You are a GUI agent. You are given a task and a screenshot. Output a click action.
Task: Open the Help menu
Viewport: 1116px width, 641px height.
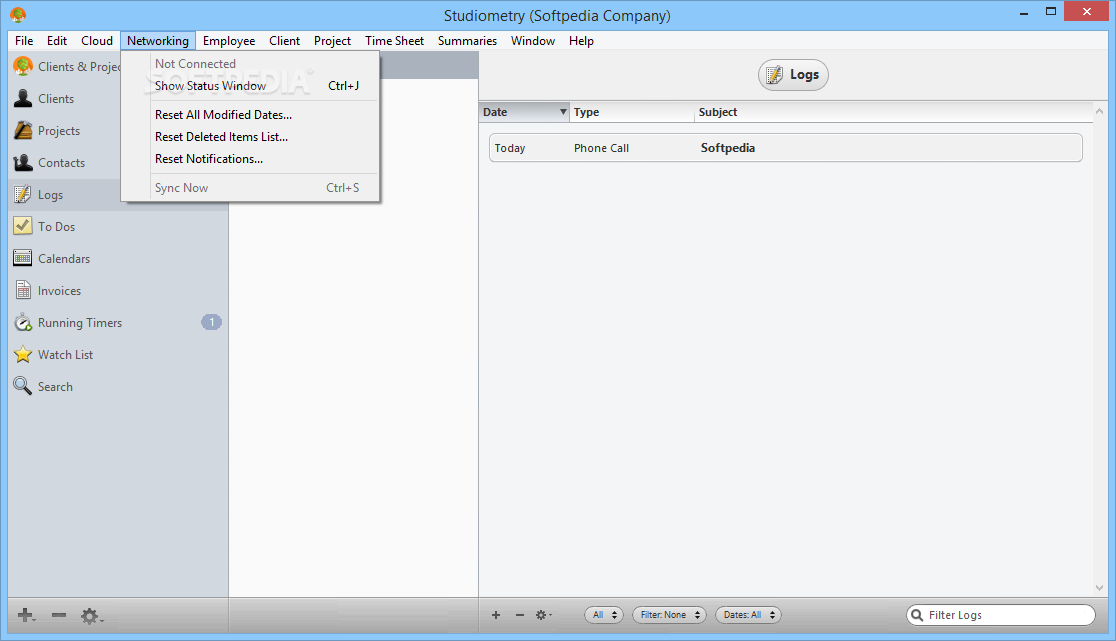point(581,41)
